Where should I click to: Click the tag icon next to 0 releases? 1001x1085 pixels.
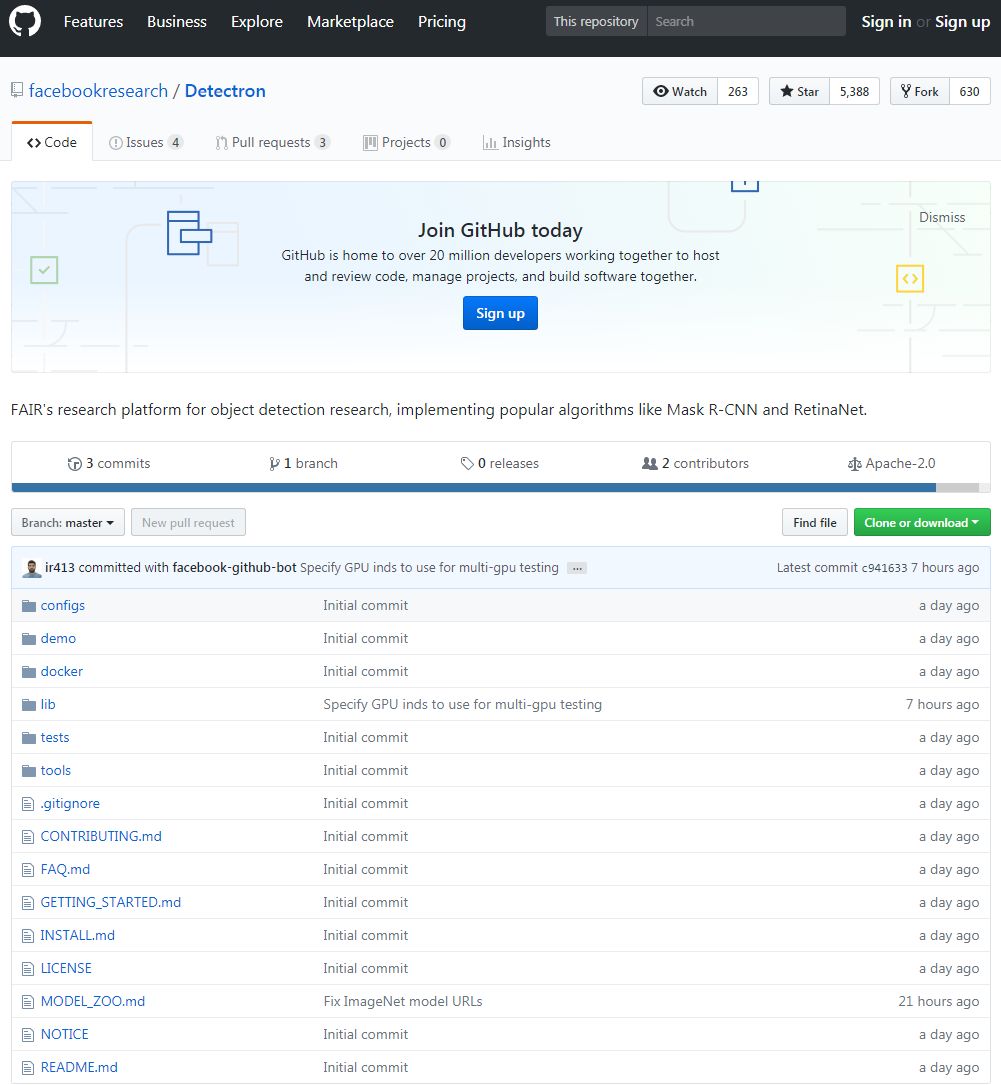tap(468, 464)
